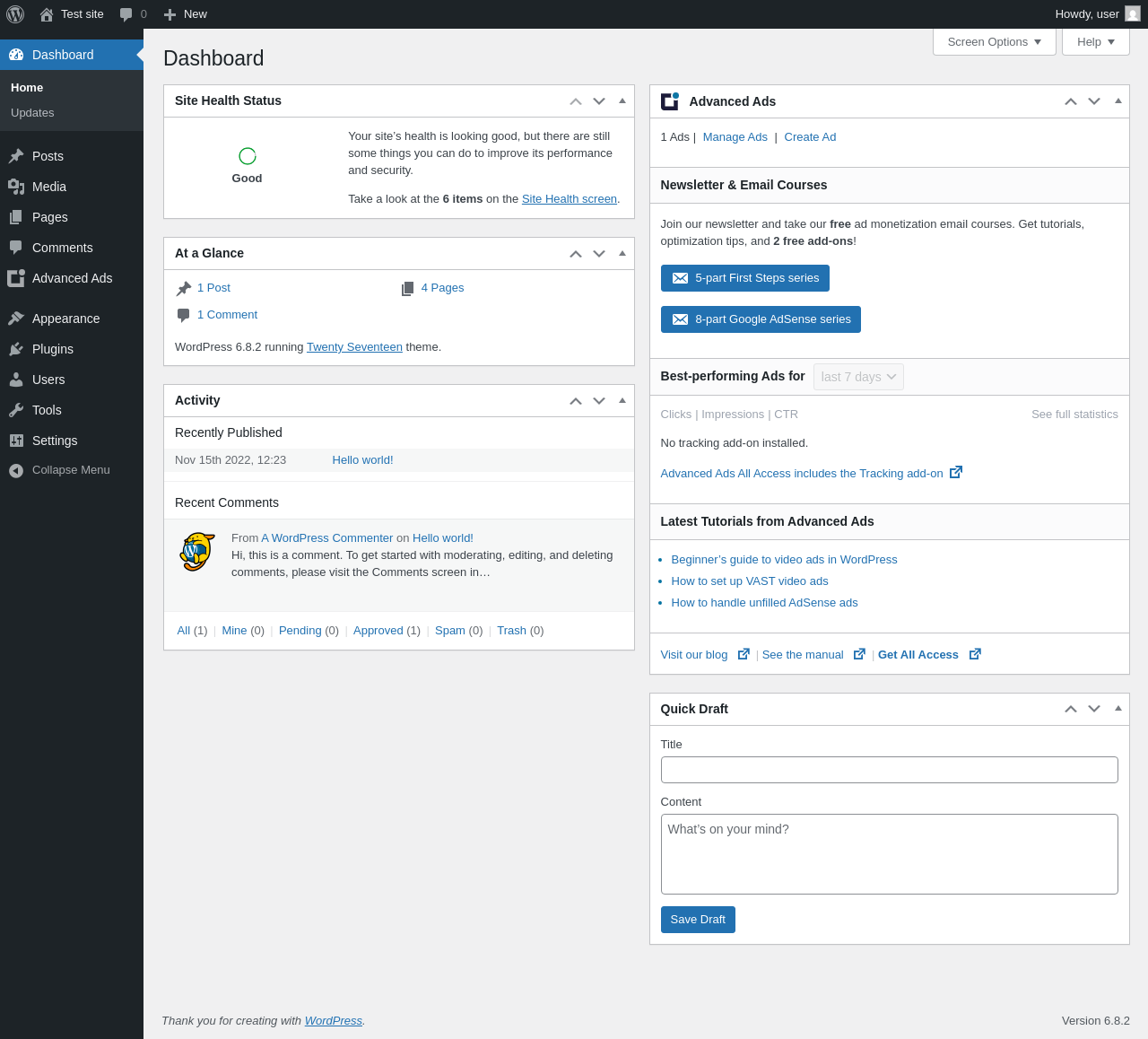Click the Tools wrench icon in sidebar
Viewport: 1148px width, 1039px height.
click(16, 410)
